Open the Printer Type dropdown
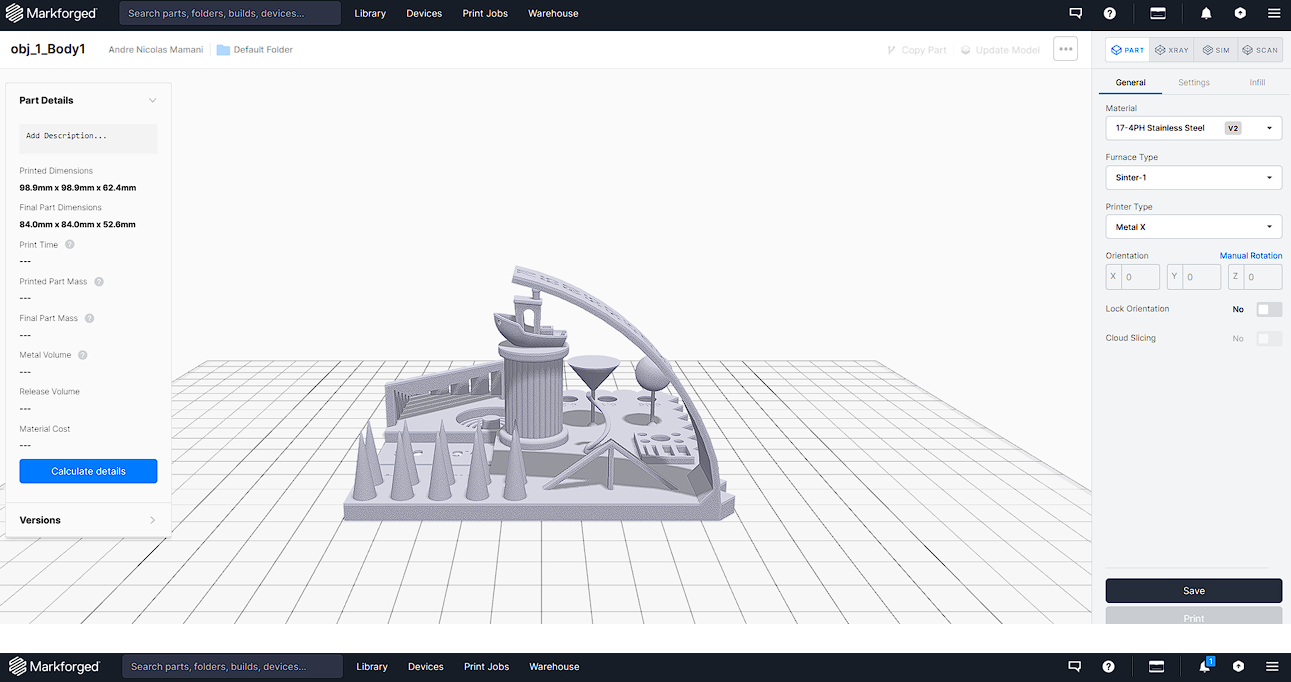This screenshot has height=682, width=1291. click(1193, 226)
